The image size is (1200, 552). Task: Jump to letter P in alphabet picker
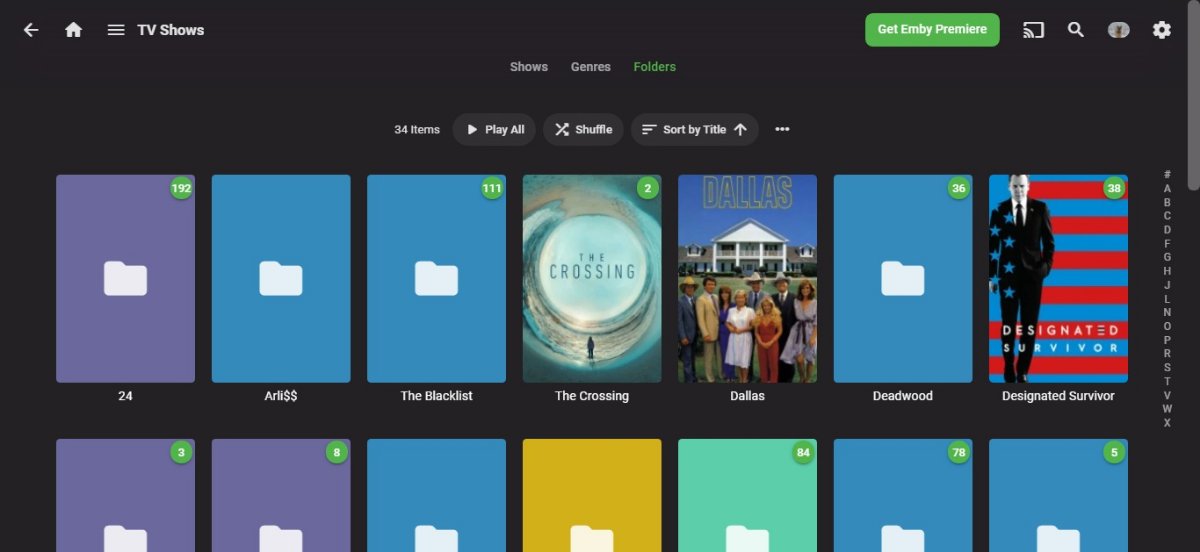click(x=1167, y=340)
